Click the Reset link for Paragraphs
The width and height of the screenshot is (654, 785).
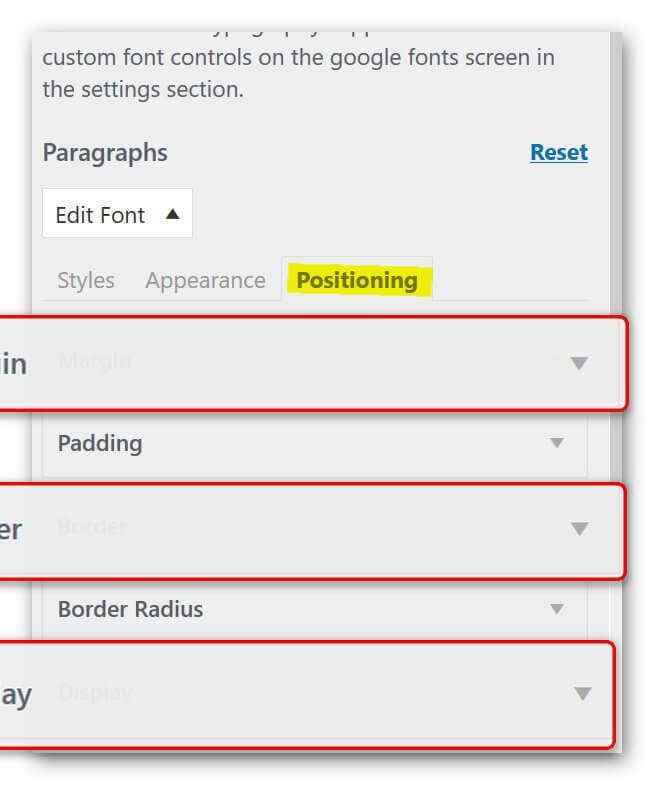(559, 153)
